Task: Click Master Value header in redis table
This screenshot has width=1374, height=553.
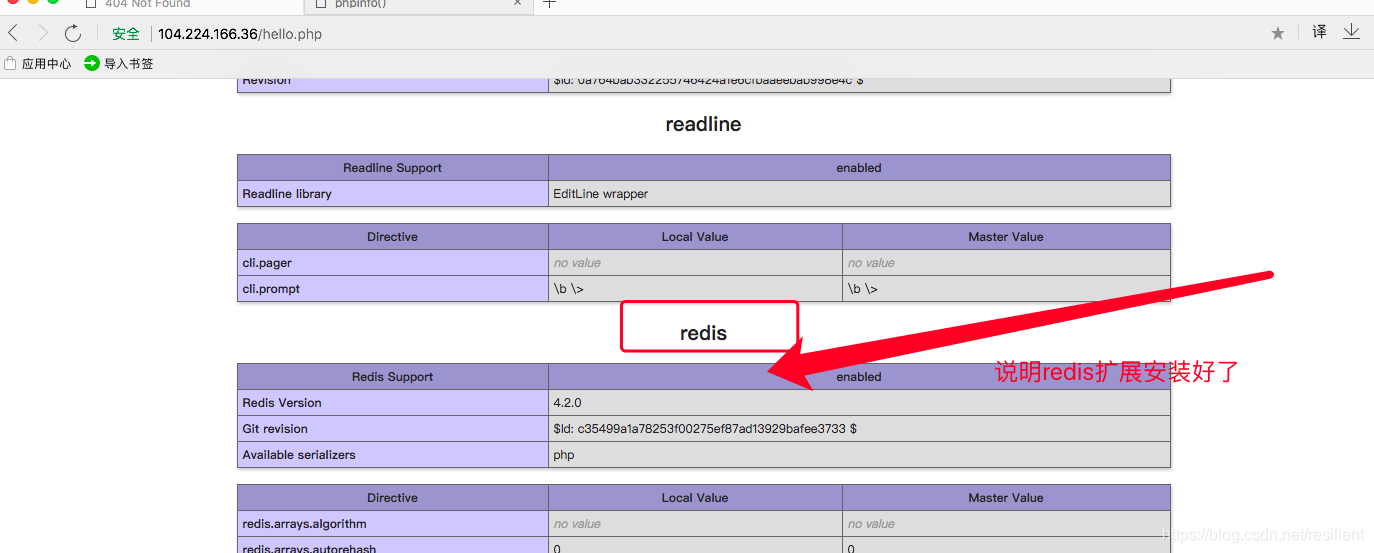Action: click(1006, 498)
